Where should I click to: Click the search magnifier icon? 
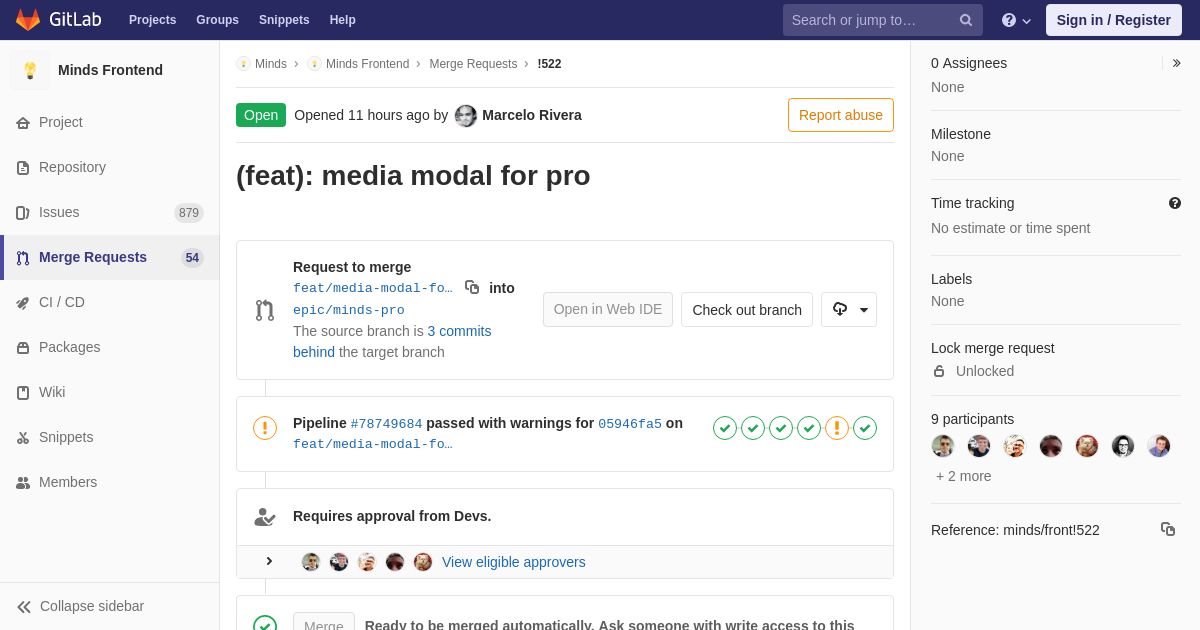pos(966,20)
